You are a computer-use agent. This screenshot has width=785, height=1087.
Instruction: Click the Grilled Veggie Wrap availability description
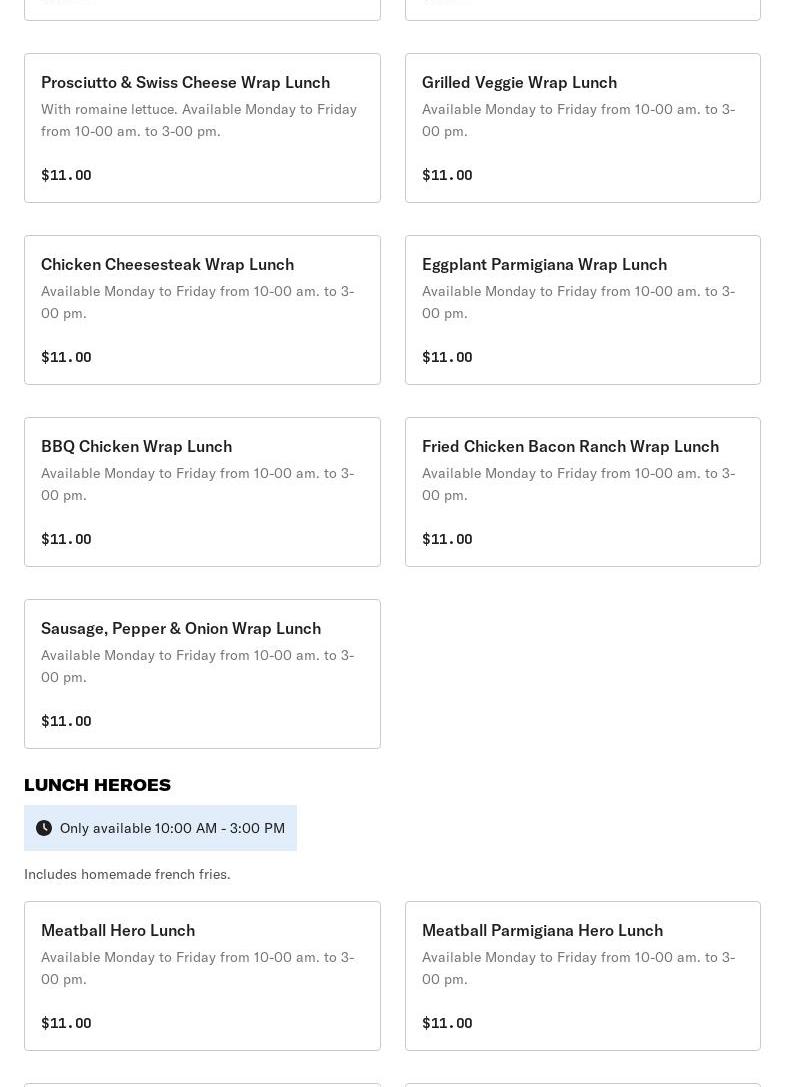[x=578, y=120]
